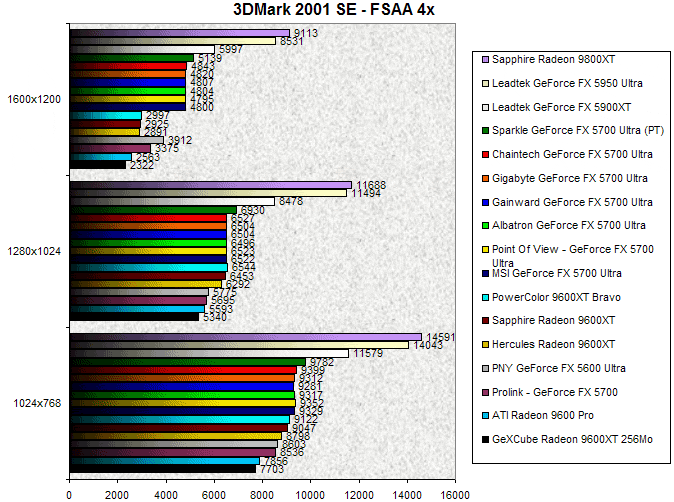Click the 8000 x-axis tick label
The image size is (674, 502).
click(262, 495)
